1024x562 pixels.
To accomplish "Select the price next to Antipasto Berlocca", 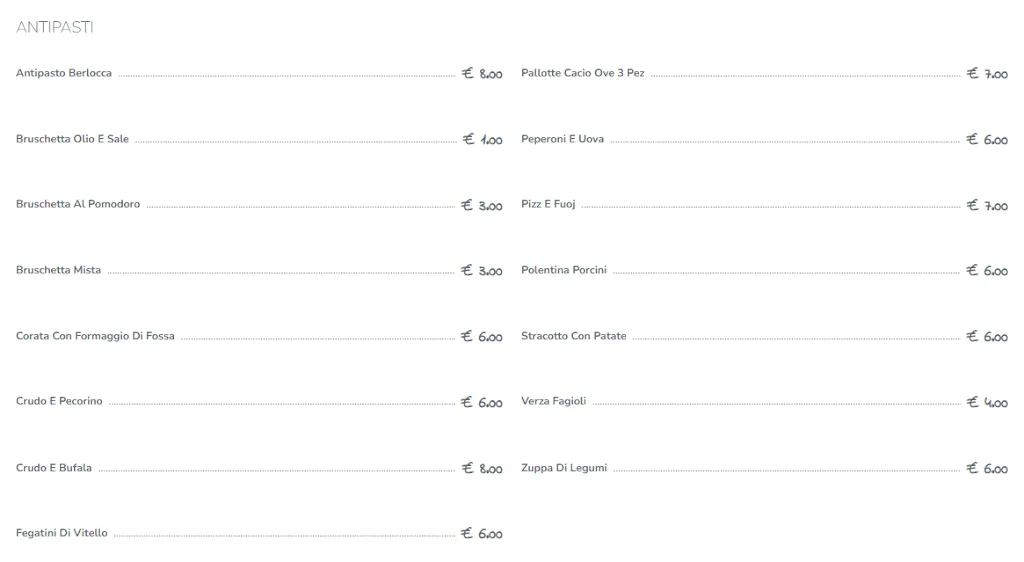I will [482, 74].
